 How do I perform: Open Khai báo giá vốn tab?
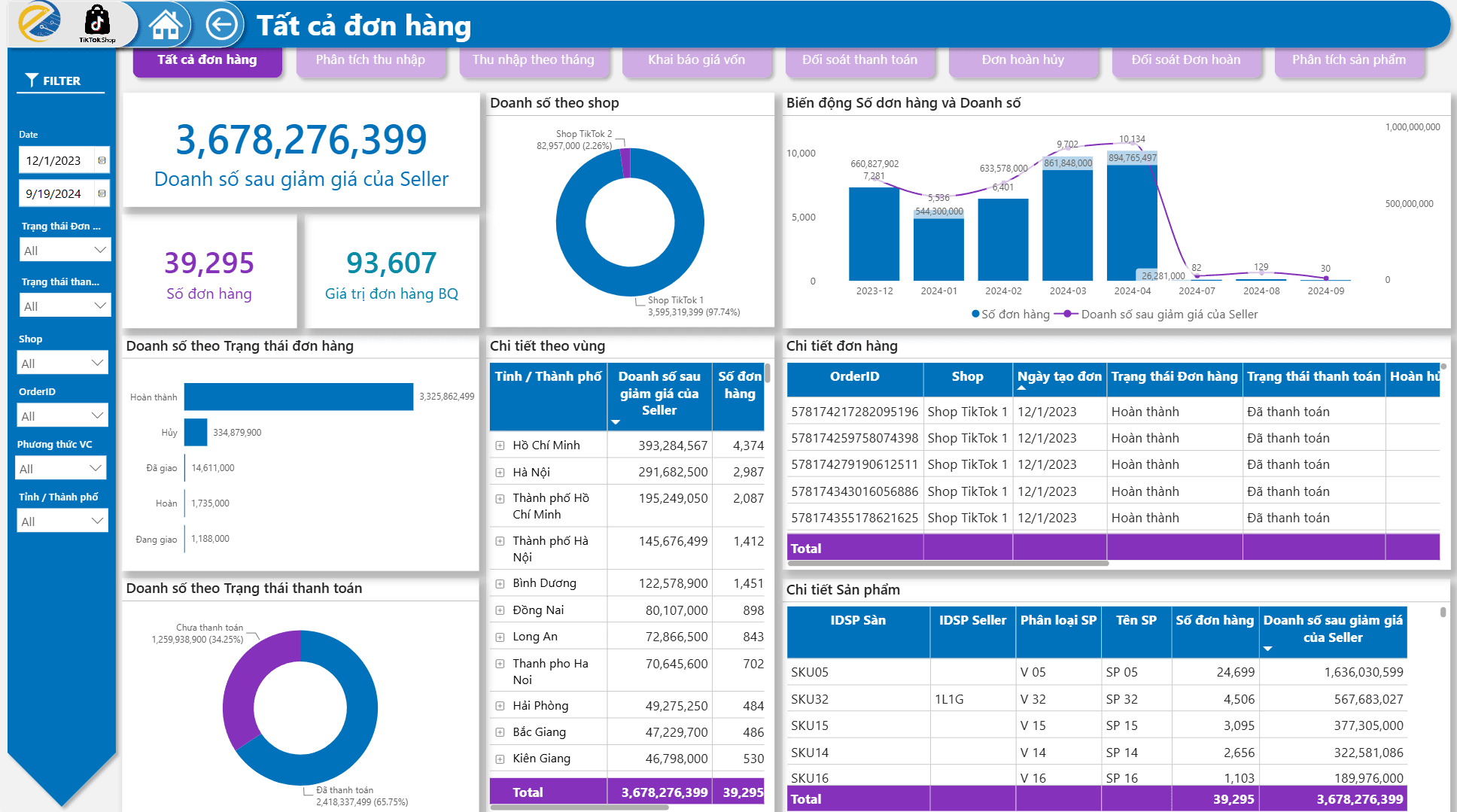click(697, 60)
